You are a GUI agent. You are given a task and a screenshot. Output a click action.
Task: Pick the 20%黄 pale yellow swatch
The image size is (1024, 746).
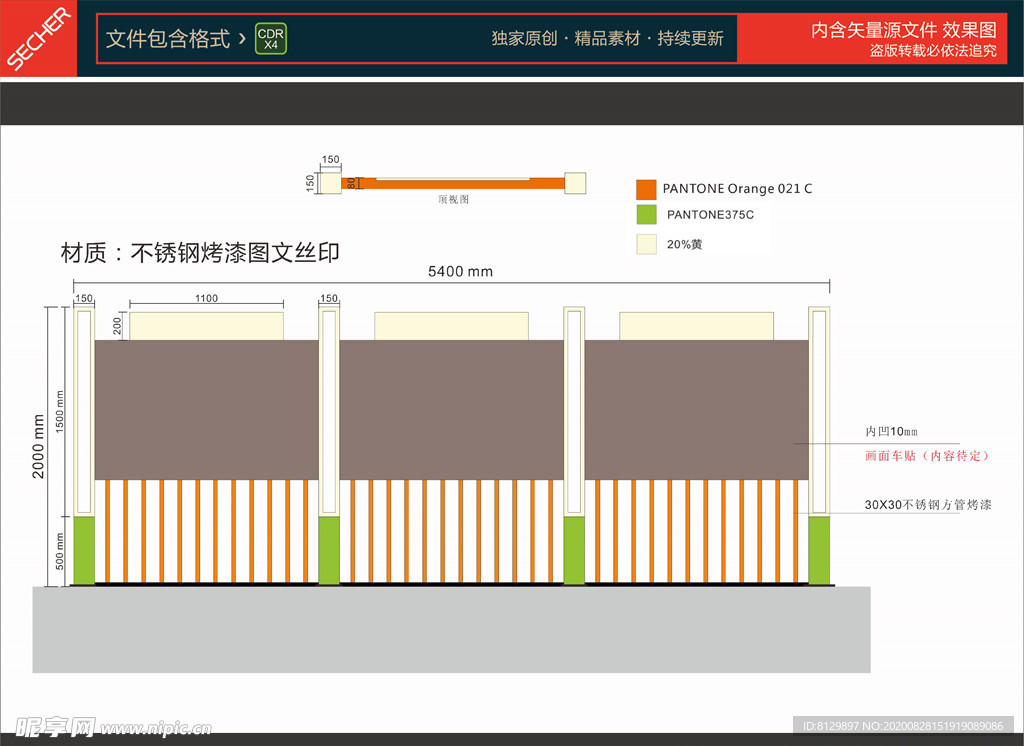coord(646,244)
